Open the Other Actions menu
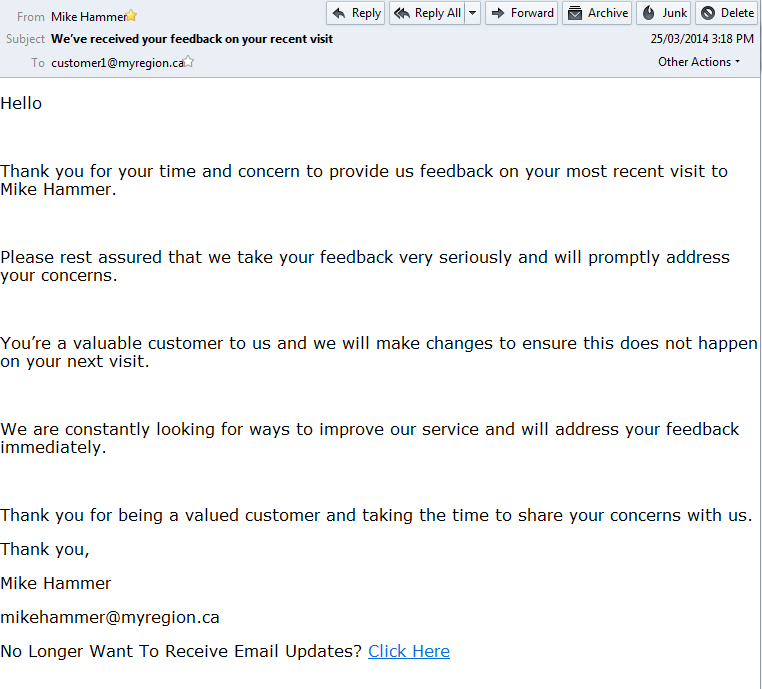 pos(699,62)
